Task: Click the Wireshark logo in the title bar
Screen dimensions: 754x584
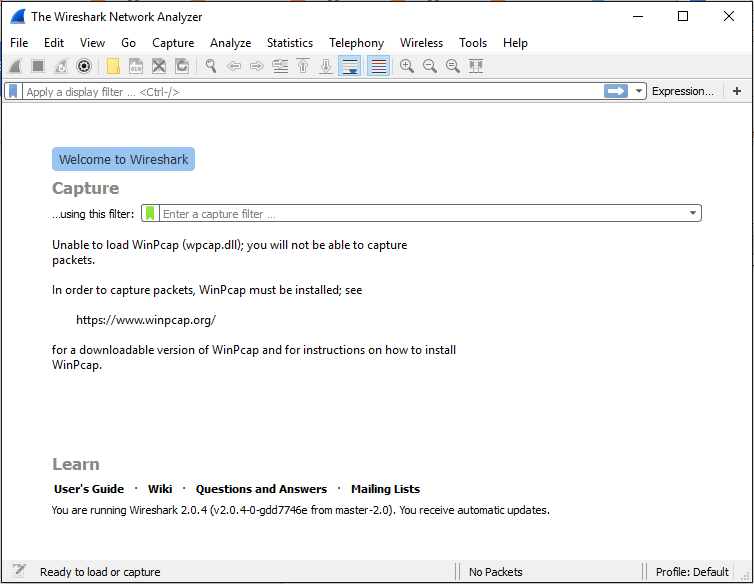Action: (18, 16)
